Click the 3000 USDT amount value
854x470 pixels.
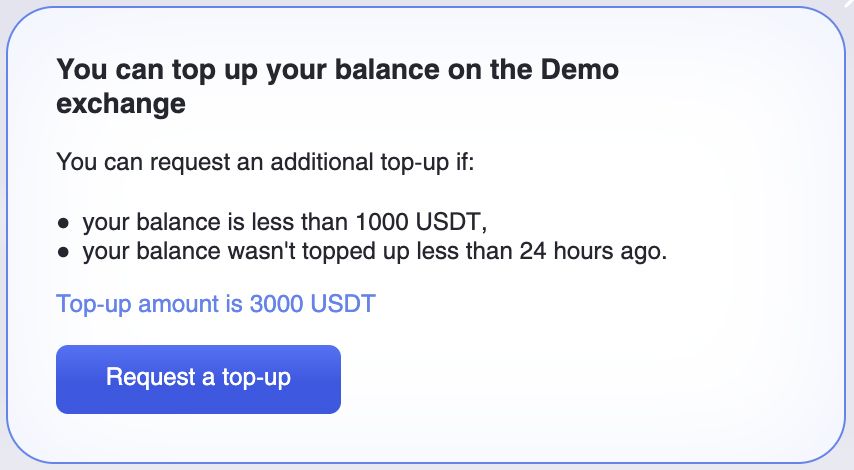click(312, 304)
